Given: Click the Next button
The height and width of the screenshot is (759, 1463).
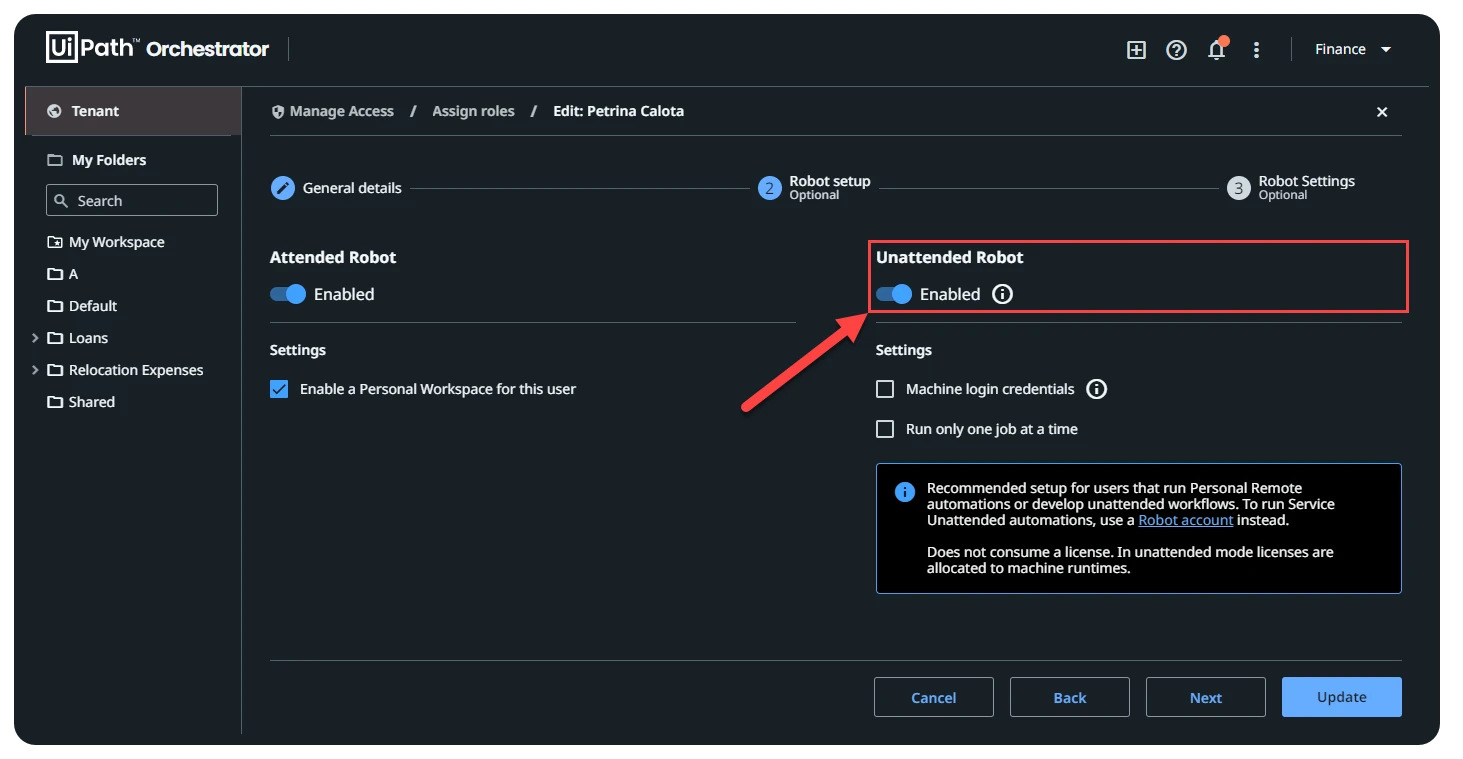Looking at the screenshot, I should click(x=1206, y=697).
